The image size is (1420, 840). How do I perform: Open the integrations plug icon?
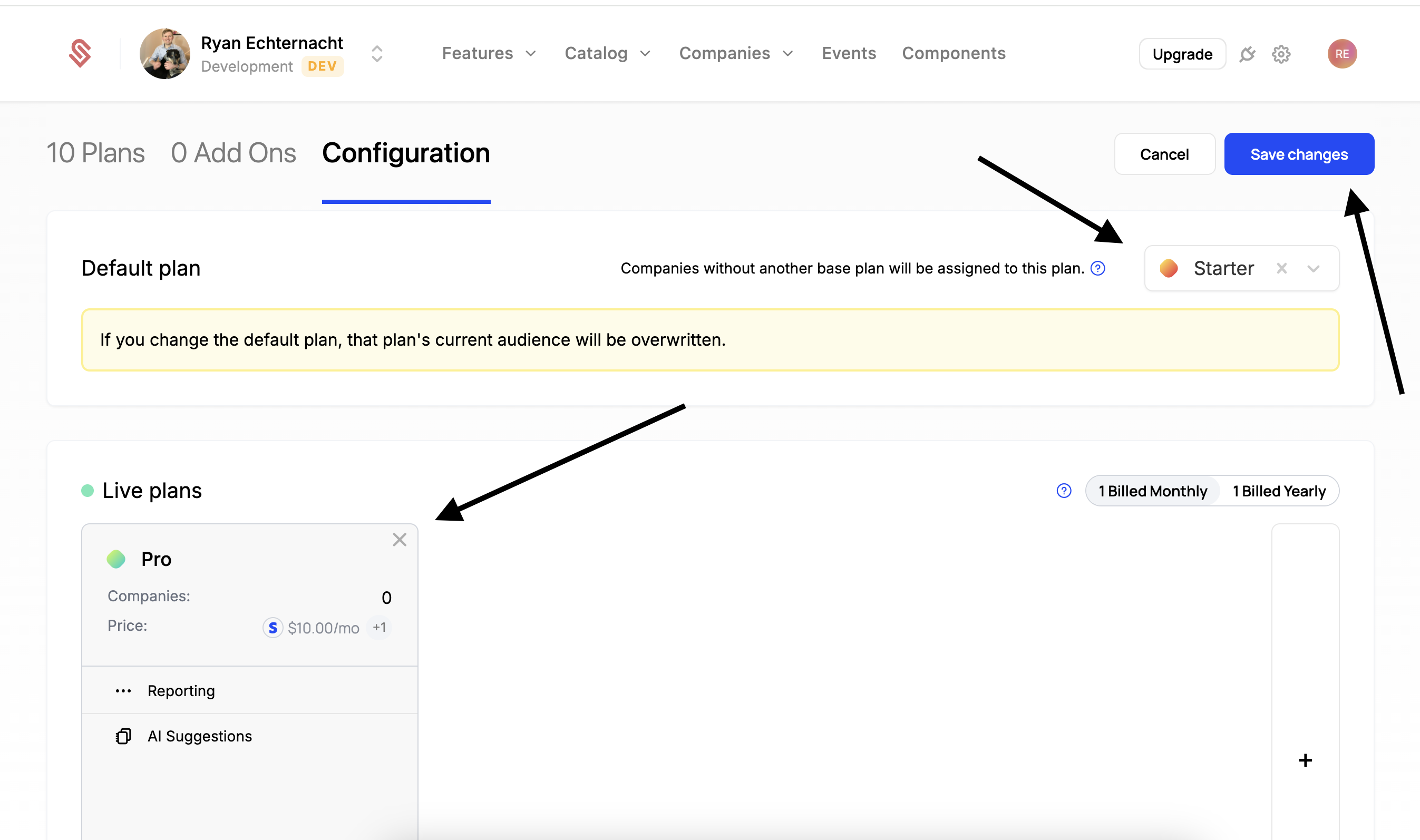pyautogui.click(x=1248, y=54)
